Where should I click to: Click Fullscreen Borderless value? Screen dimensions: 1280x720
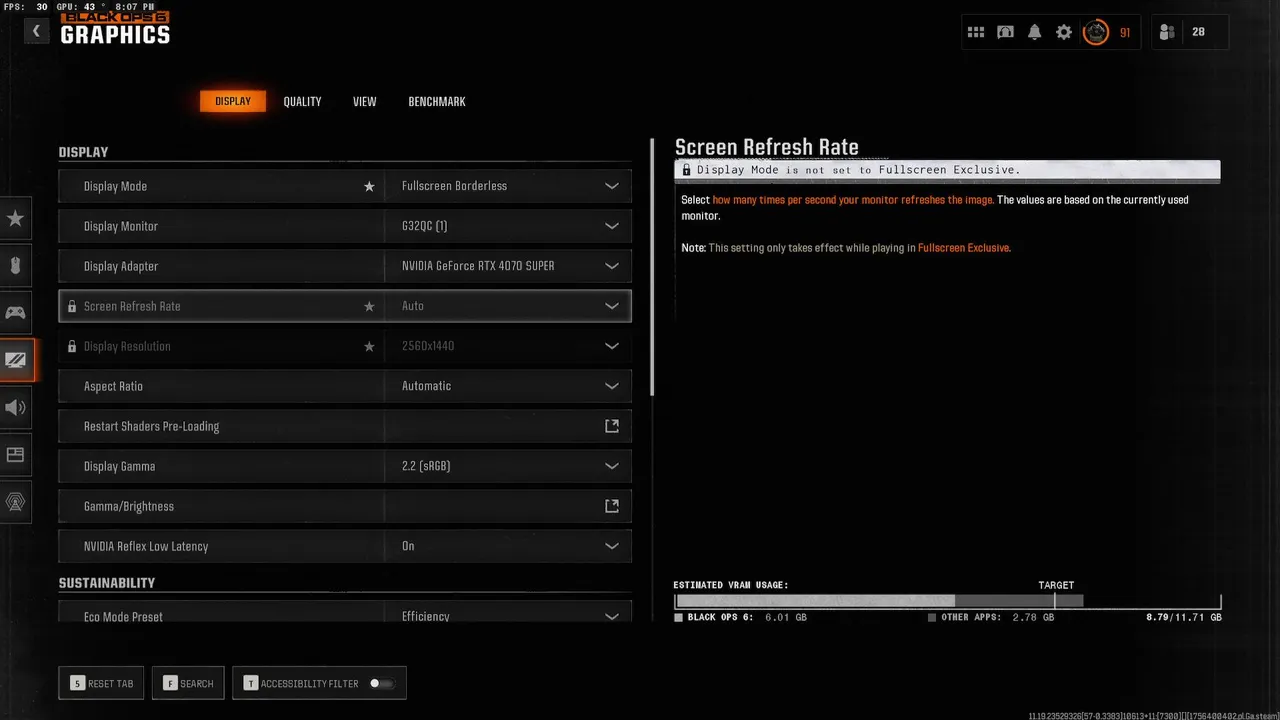[454, 186]
